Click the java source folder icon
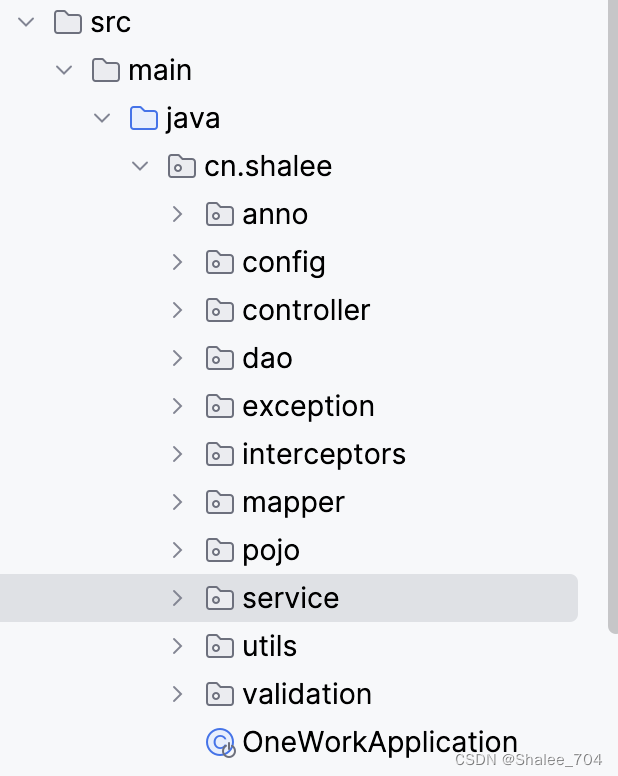Image resolution: width=618 pixels, height=776 pixels. click(144, 118)
